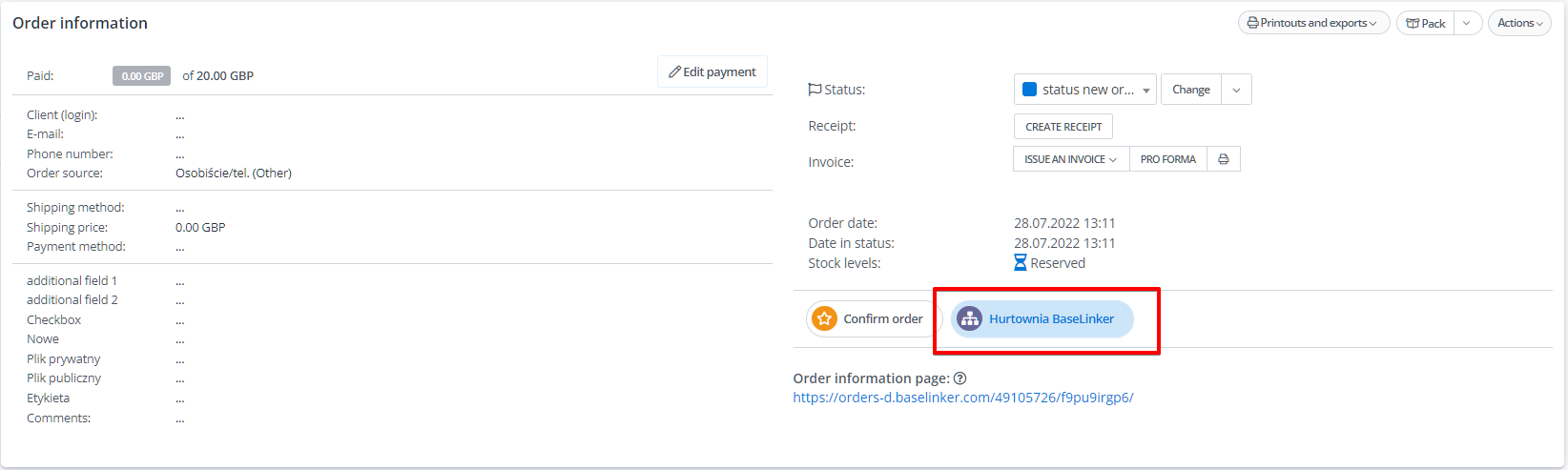This screenshot has width=1568, height=470.
Task: Click Hurtownia BaseLinker button
Action: (1042, 319)
